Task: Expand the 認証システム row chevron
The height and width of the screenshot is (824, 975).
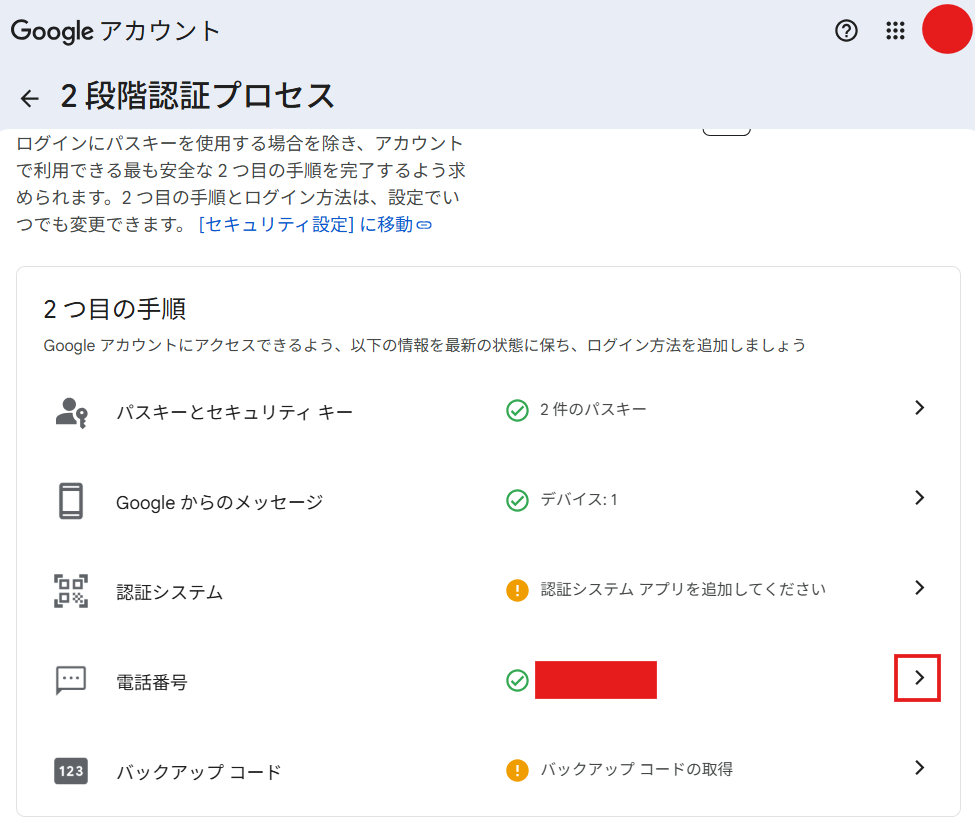Action: (920, 588)
